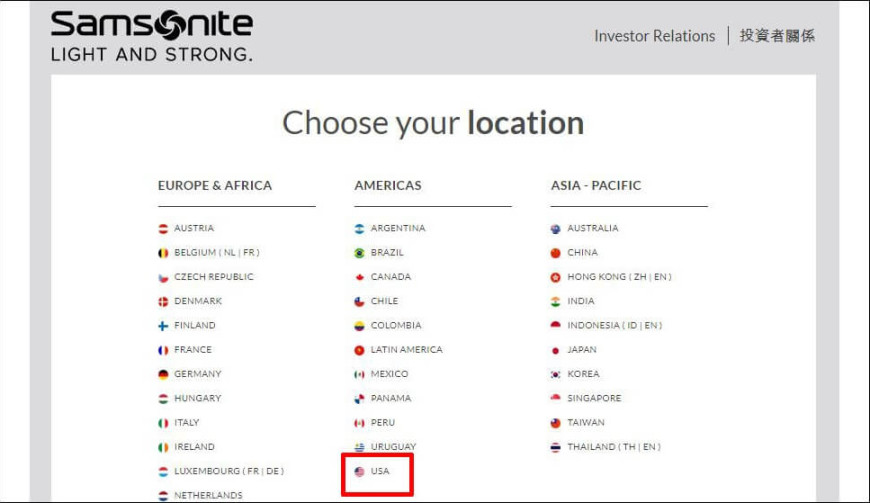Choose COLOMBIA location
This screenshot has width=870, height=503.
pyautogui.click(x=396, y=326)
